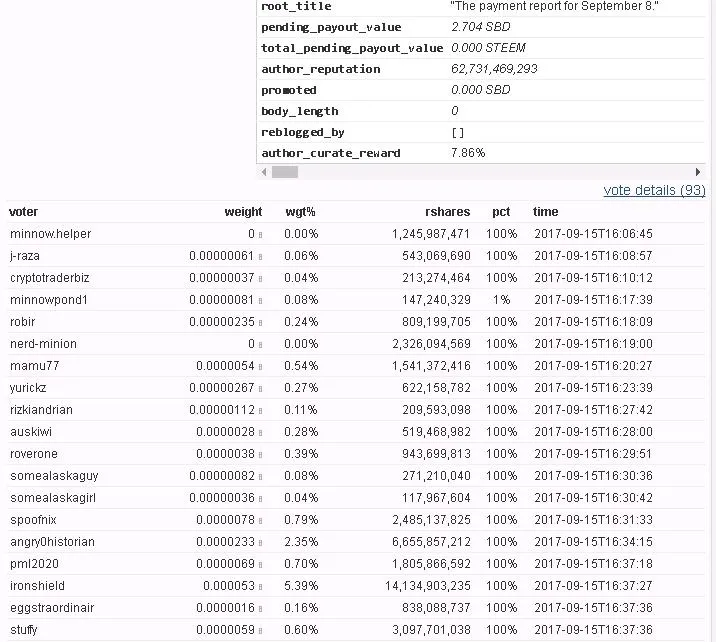
Task: Click the weight column header
Action: click(x=243, y=212)
